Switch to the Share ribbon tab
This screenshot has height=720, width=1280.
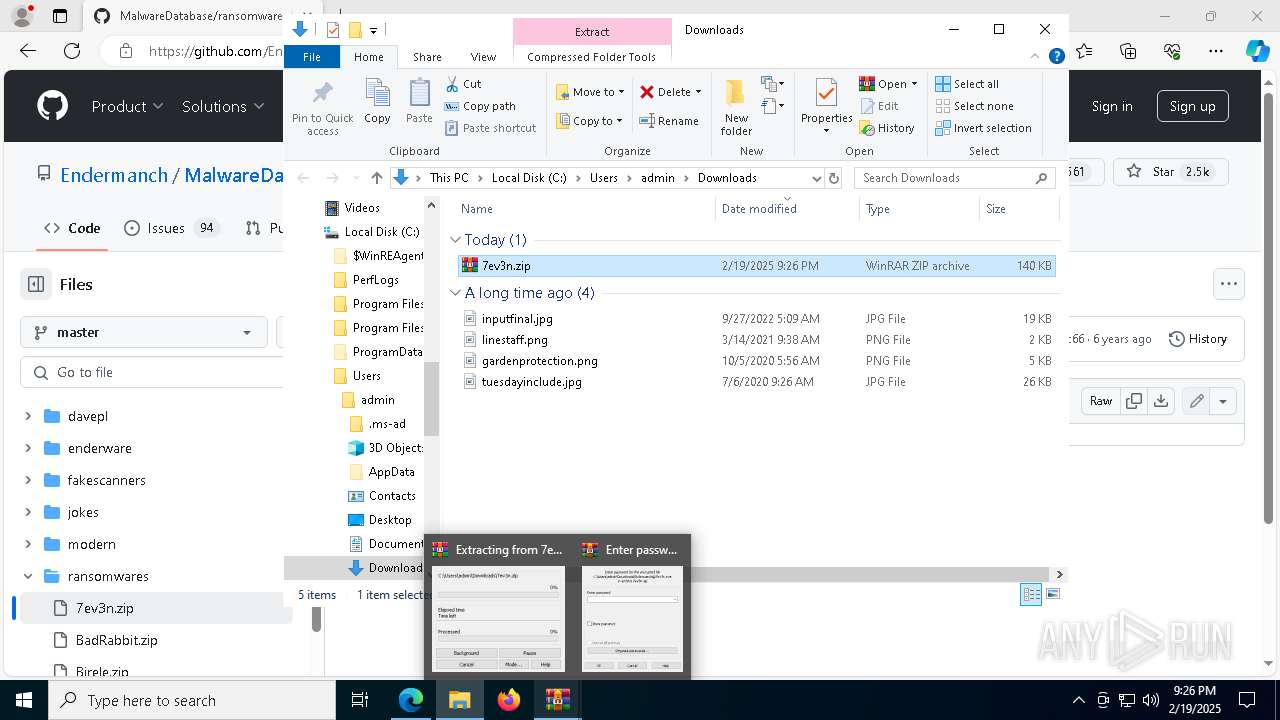tap(427, 57)
